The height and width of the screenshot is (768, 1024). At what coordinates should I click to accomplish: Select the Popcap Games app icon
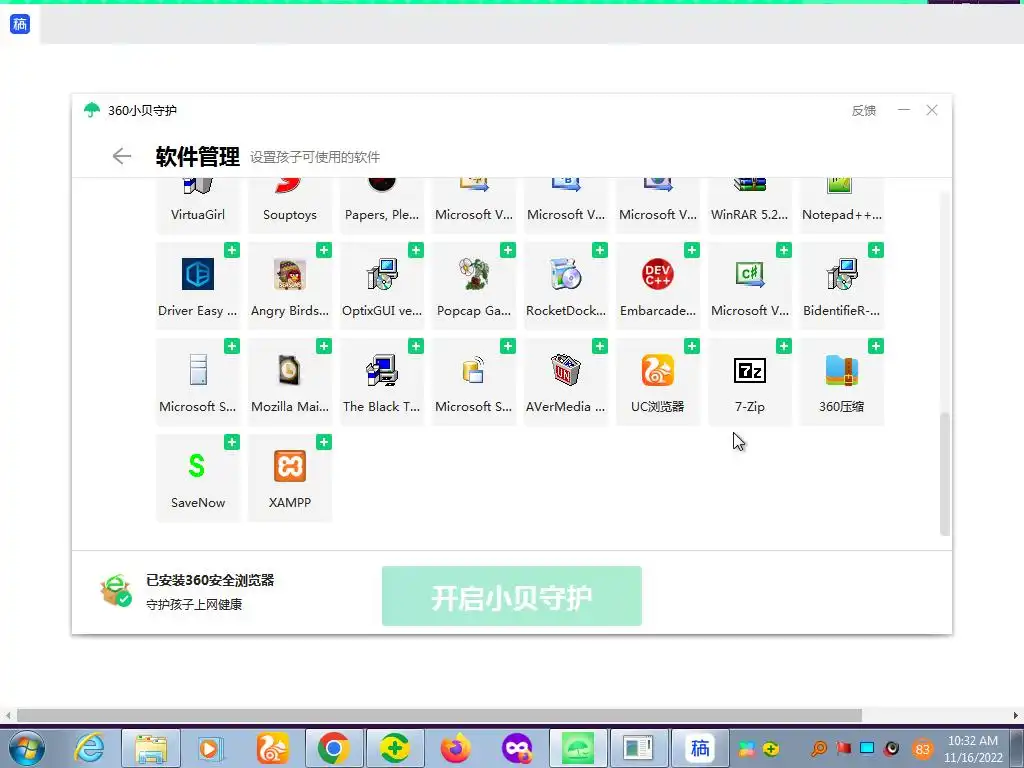[x=473, y=274]
